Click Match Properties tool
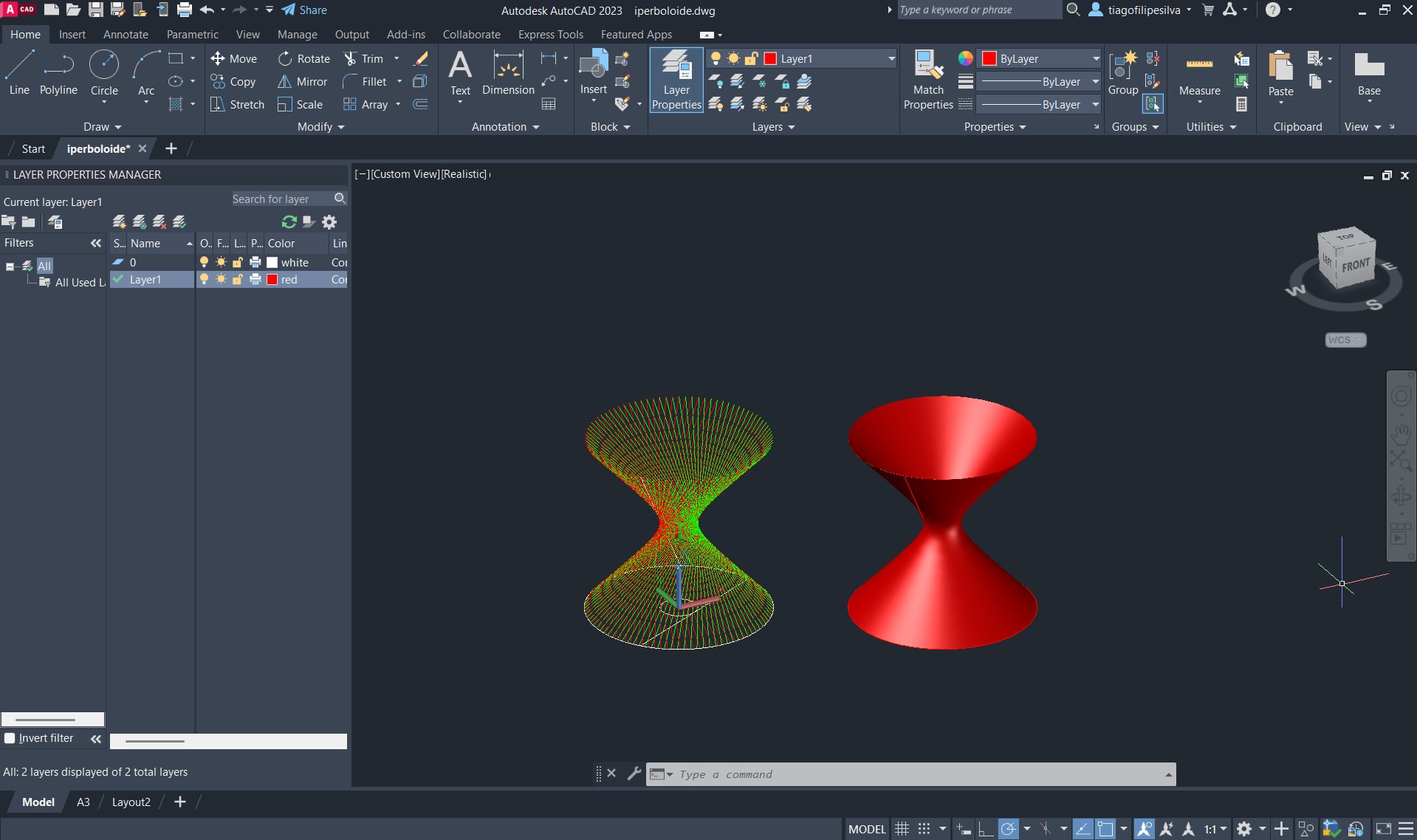The height and width of the screenshot is (840, 1417). pyautogui.click(x=928, y=80)
